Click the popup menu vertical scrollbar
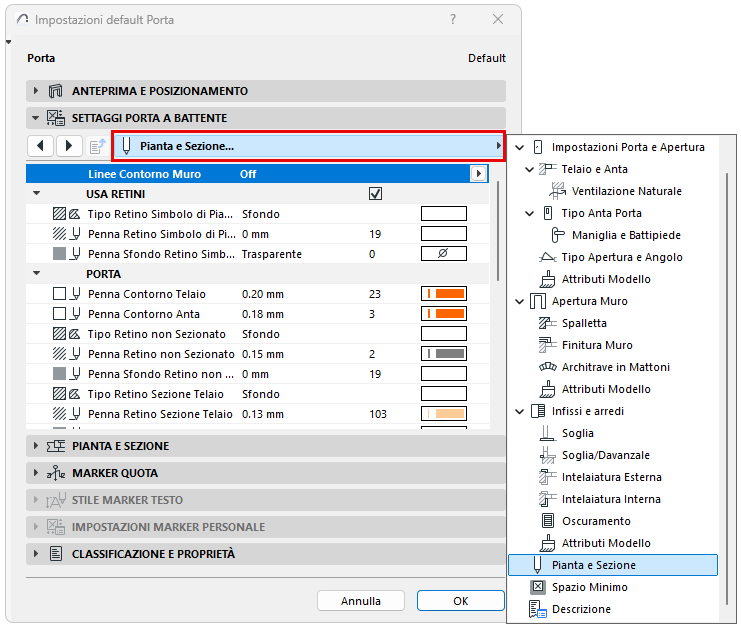The width and height of the screenshot is (741, 629). coord(727,388)
